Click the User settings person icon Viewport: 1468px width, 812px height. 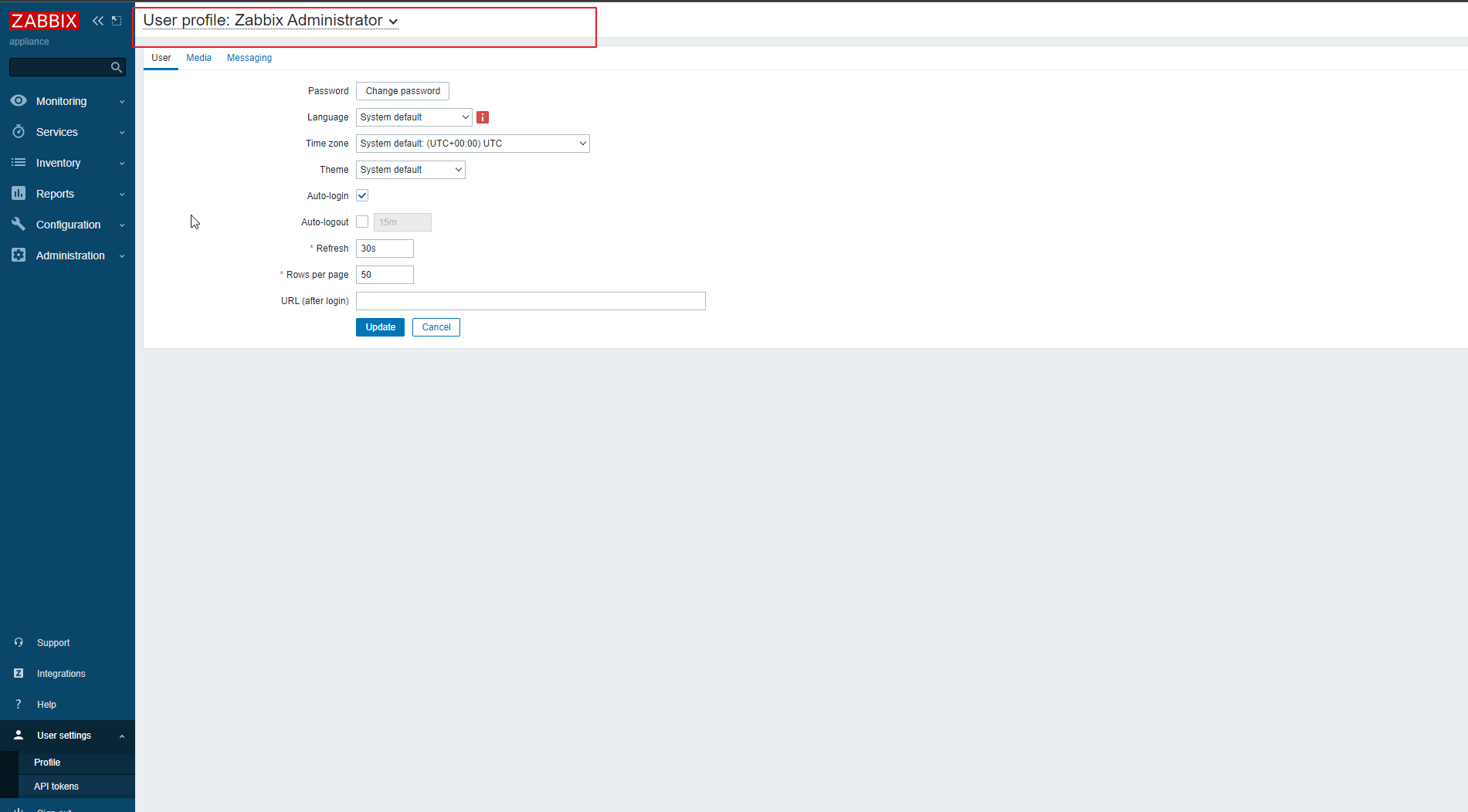[x=19, y=735]
